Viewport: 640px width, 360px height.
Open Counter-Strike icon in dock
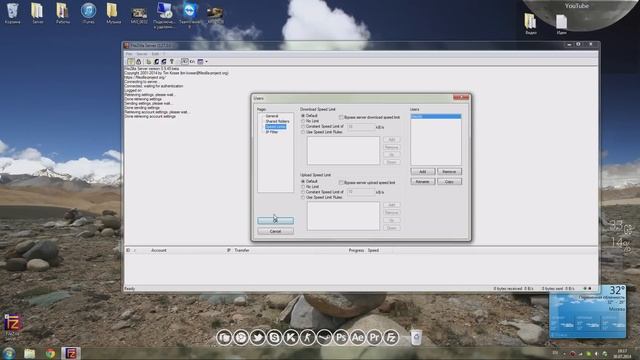308,338
